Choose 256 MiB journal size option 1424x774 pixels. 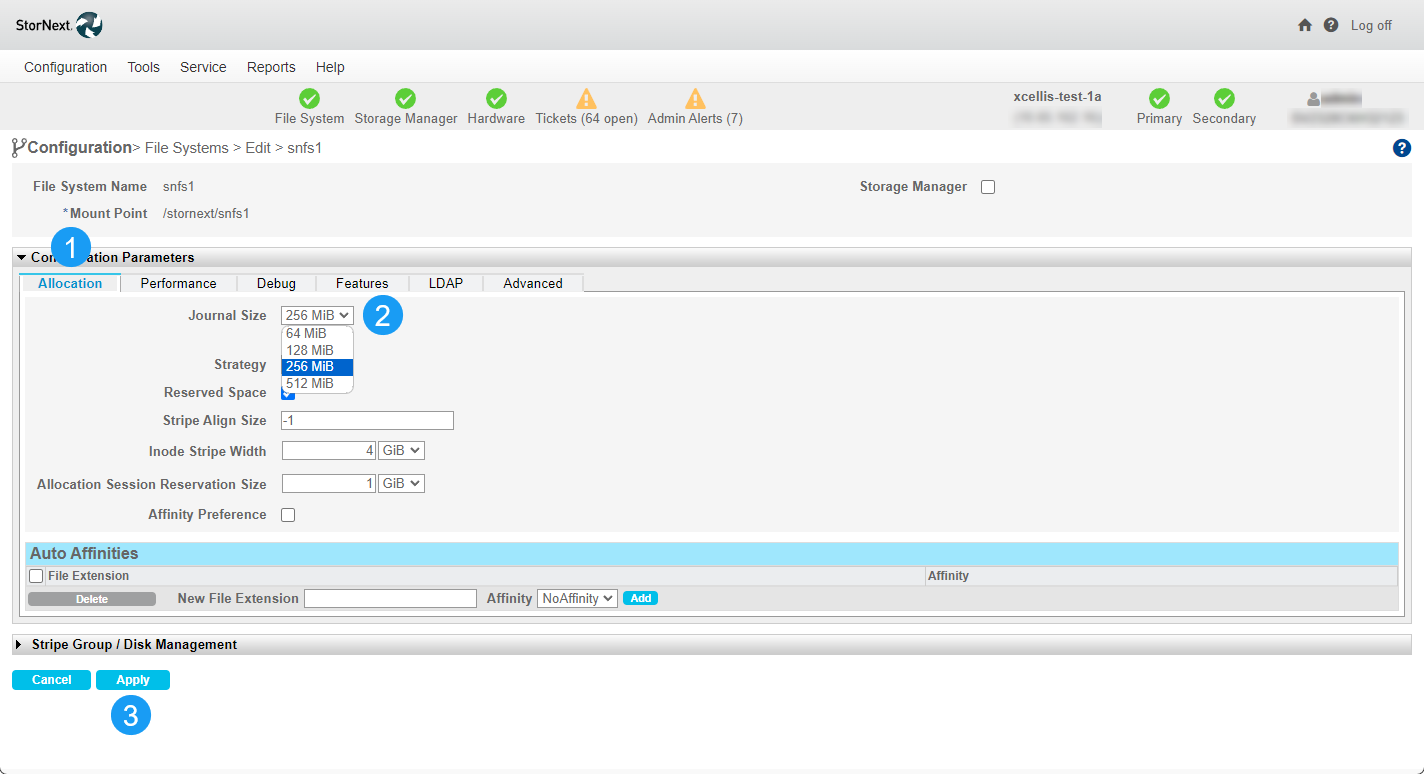pyautogui.click(x=317, y=367)
